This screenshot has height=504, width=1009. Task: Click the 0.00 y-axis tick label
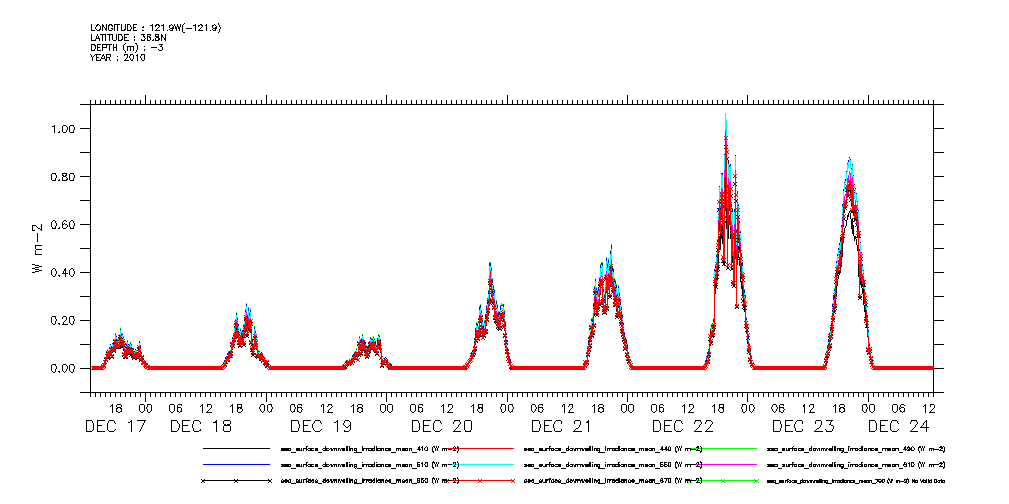[x=64, y=368]
